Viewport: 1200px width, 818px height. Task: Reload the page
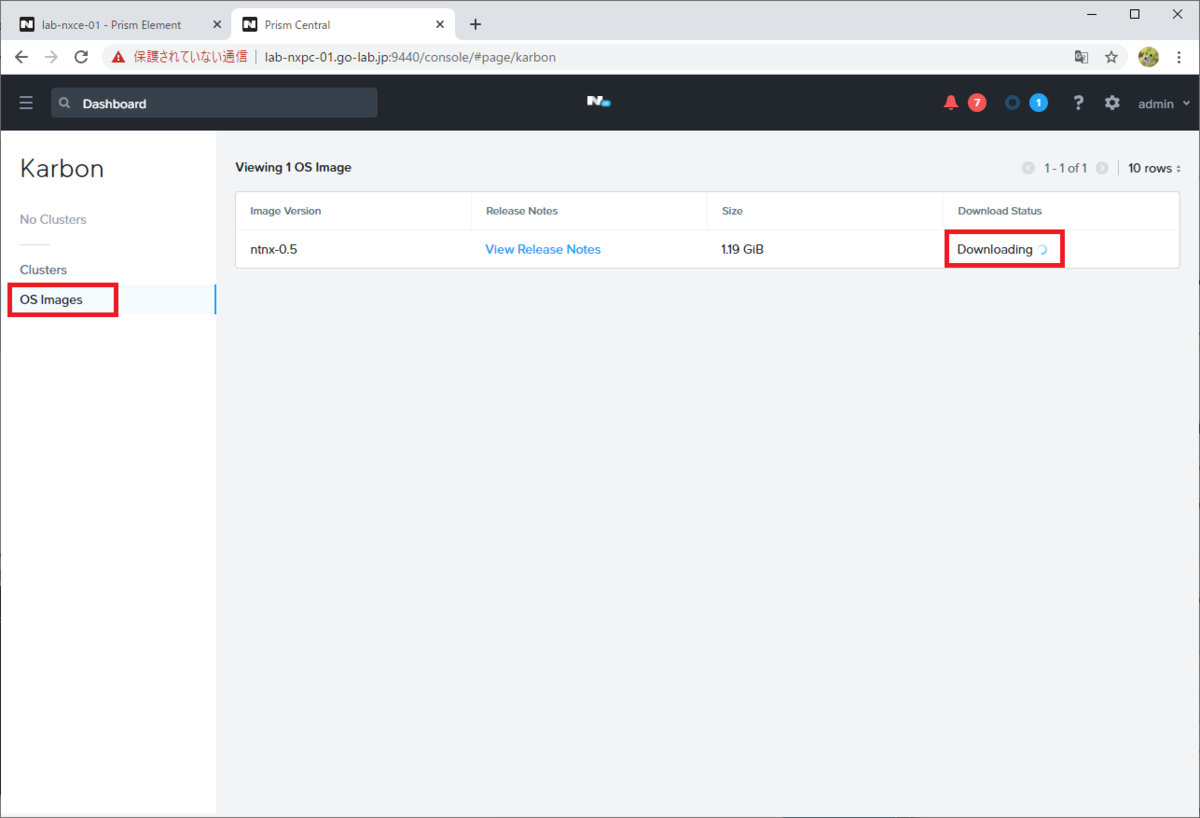[82, 57]
